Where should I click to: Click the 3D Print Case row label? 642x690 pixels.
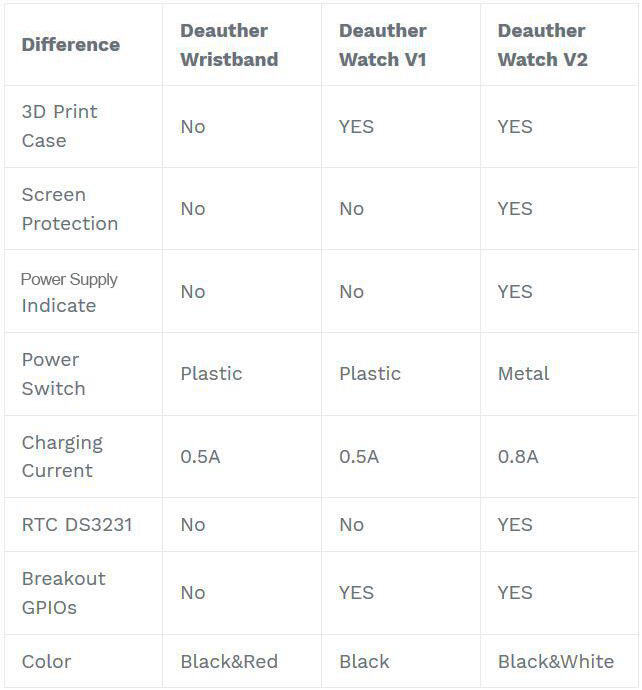pyautogui.click(x=60, y=126)
